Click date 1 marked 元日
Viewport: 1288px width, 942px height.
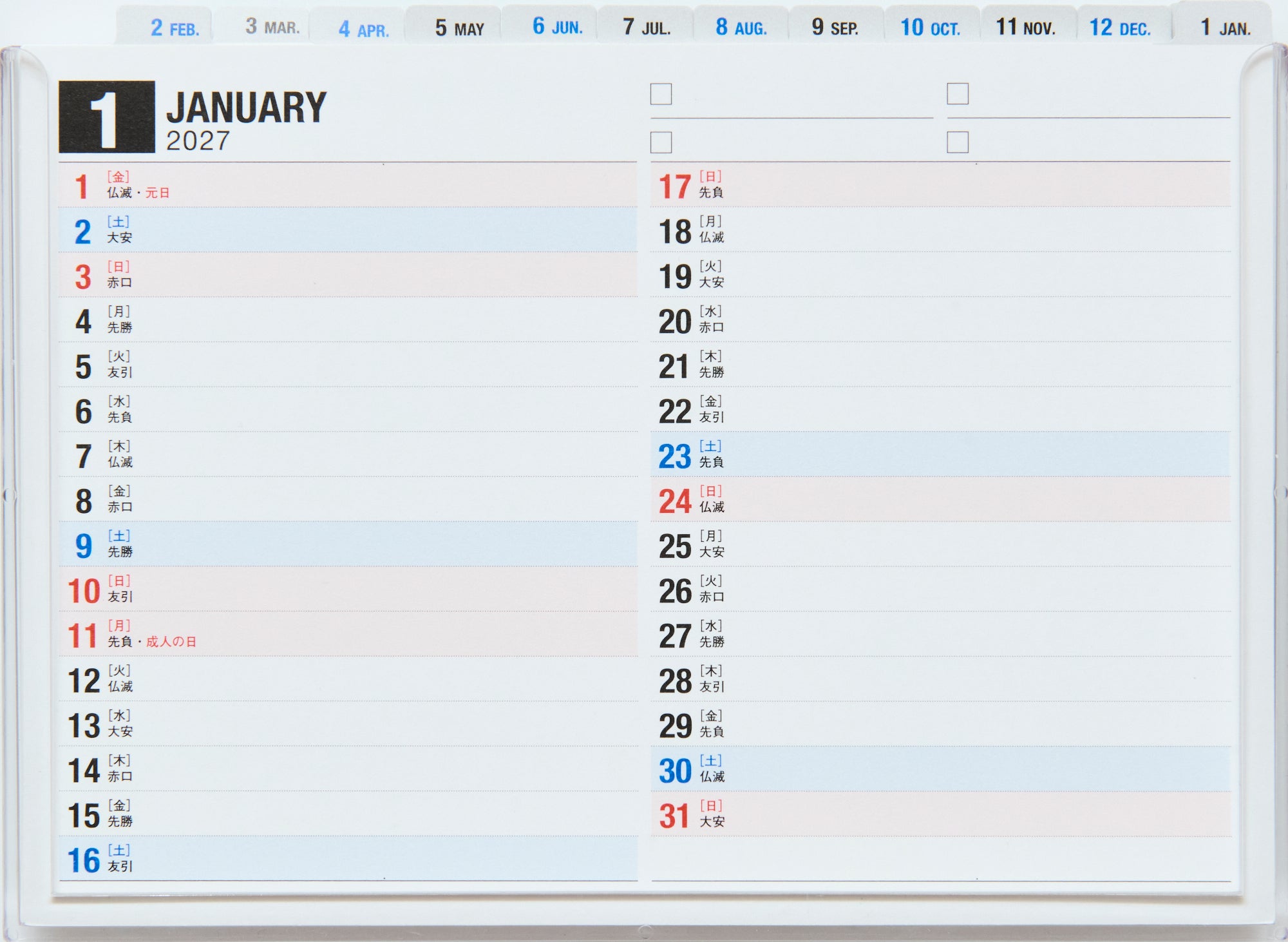tap(348, 185)
